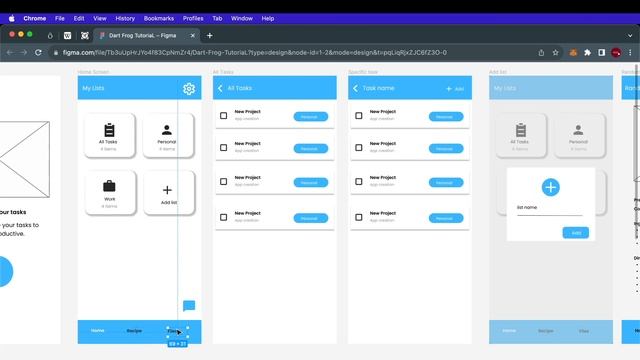Open the View menu
640x360 pixels.
click(x=100, y=18)
